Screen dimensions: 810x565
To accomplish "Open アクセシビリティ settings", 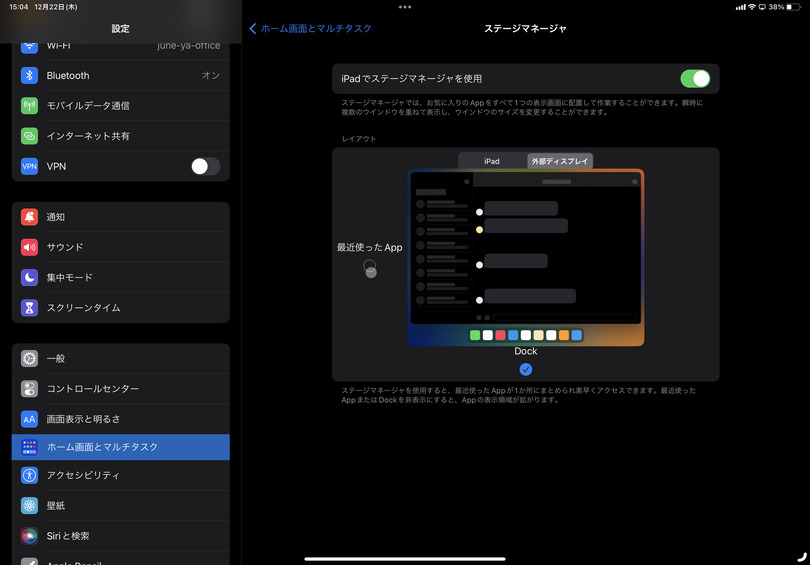I will point(121,475).
